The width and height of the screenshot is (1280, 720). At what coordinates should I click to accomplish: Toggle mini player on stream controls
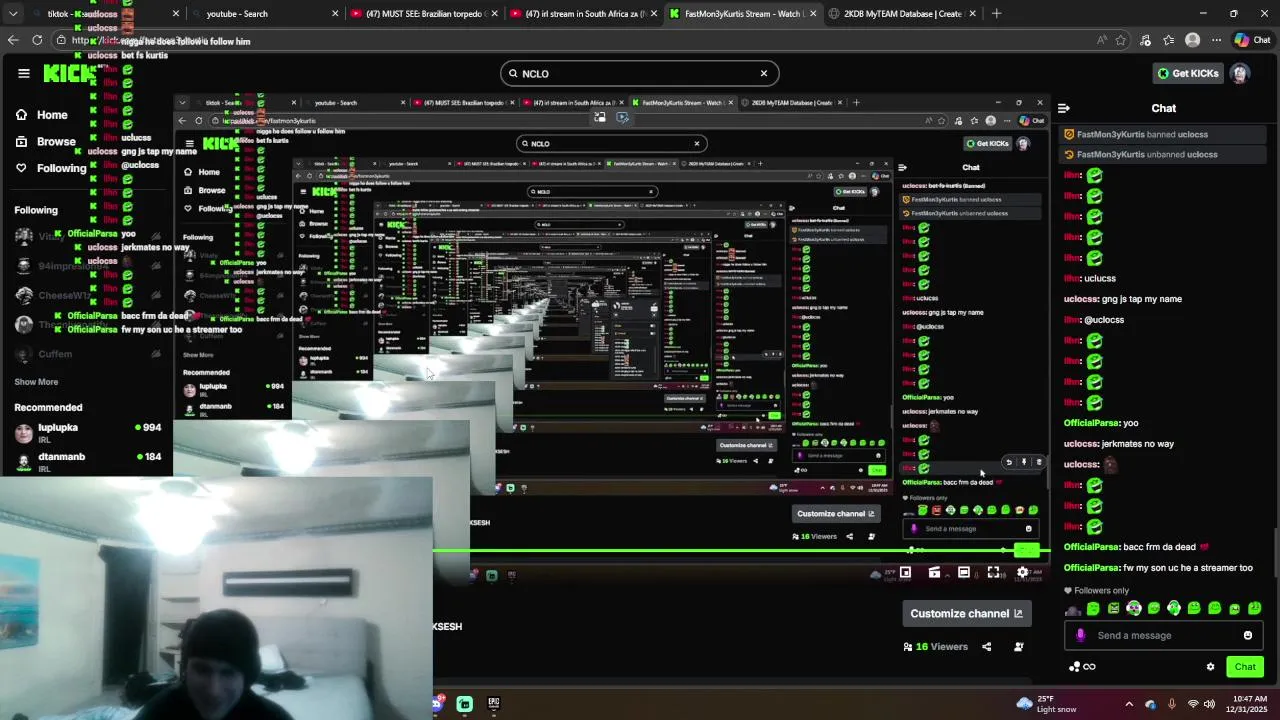905,573
